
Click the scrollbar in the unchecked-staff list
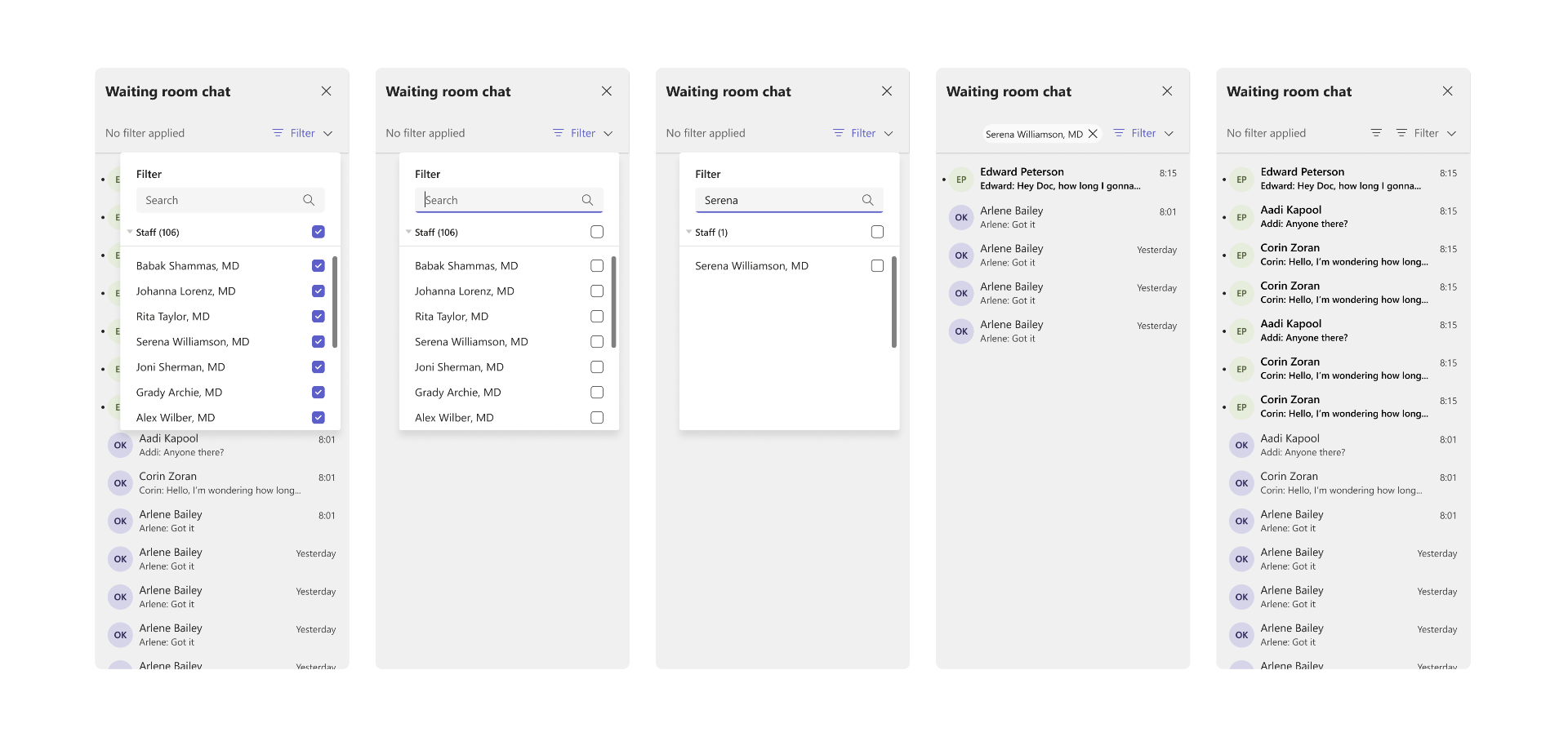tap(613, 302)
